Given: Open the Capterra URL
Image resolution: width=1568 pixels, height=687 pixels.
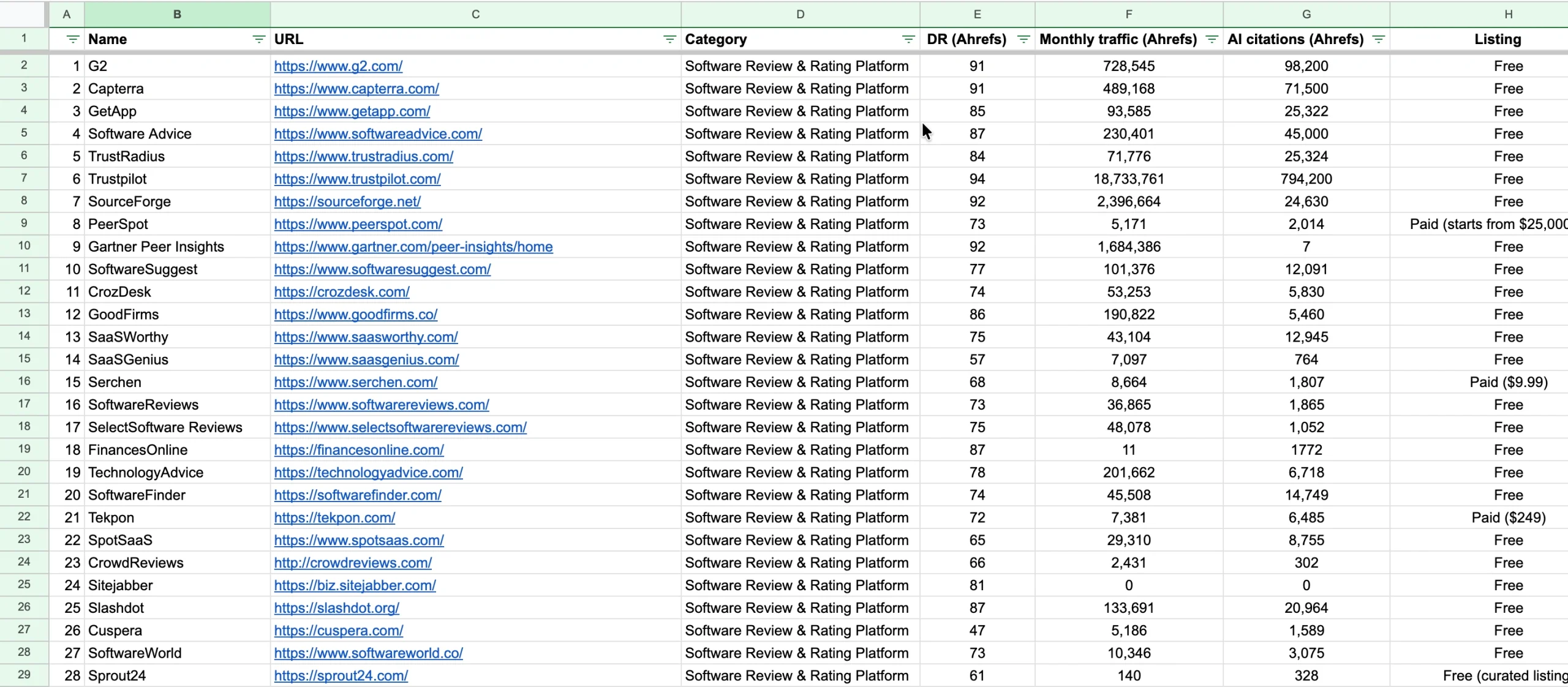Looking at the screenshot, I should [356, 89].
